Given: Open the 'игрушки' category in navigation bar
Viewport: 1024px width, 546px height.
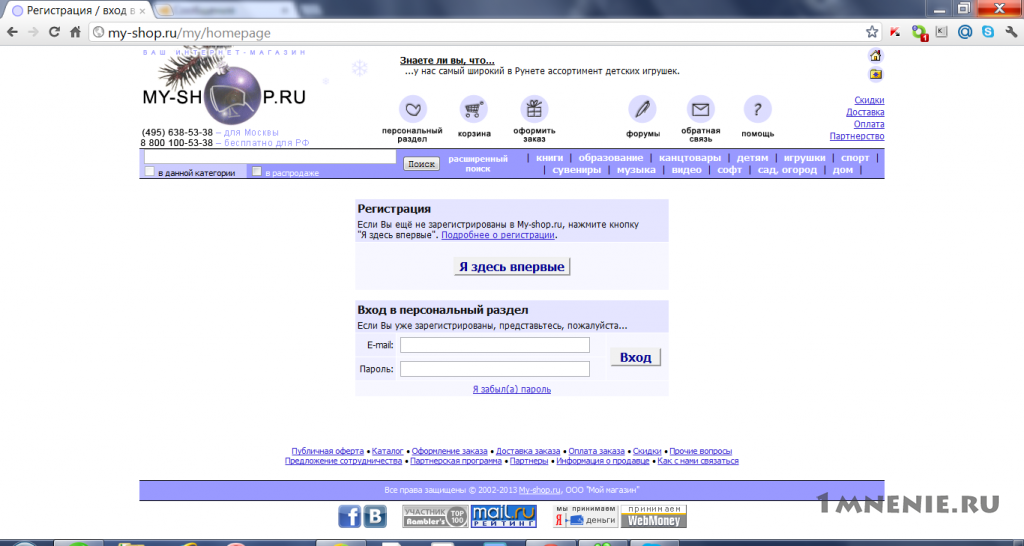Looking at the screenshot, I should [x=805, y=157].
